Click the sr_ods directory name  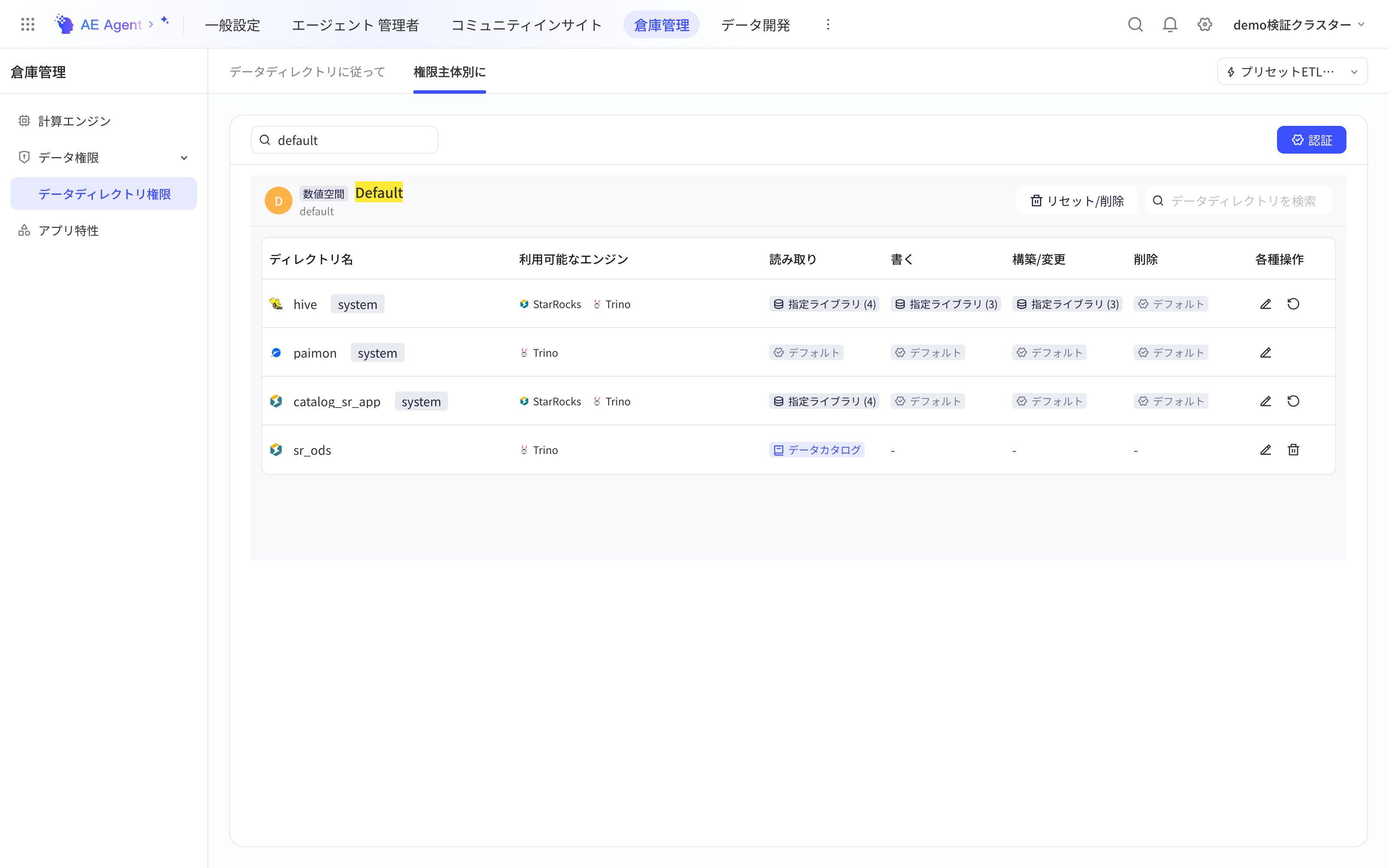312,450
